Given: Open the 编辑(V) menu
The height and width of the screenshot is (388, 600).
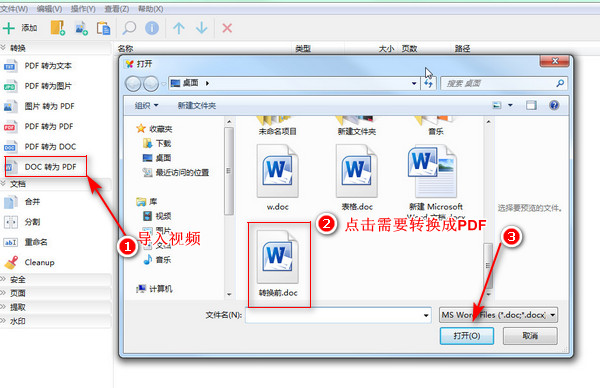Looking at the screenshot, I should 49,9.
